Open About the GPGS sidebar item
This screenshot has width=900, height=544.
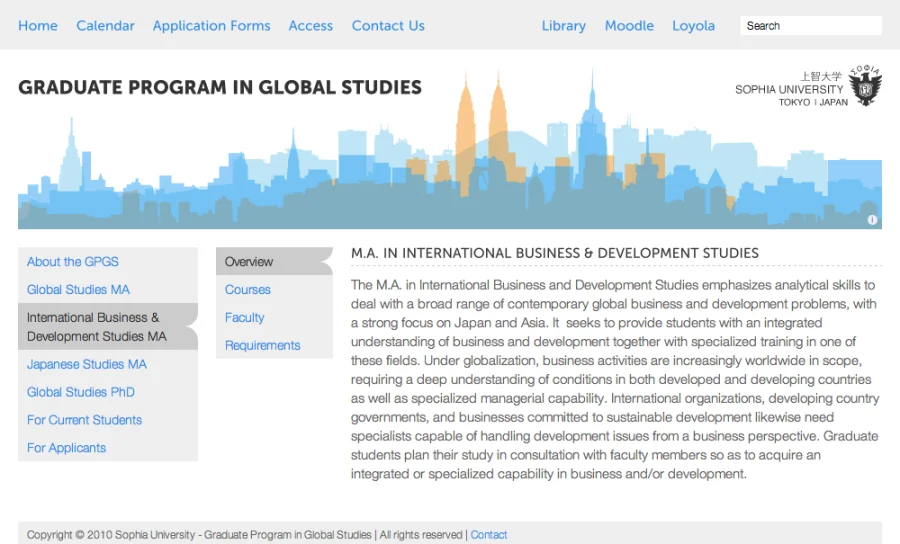[73, 262]
